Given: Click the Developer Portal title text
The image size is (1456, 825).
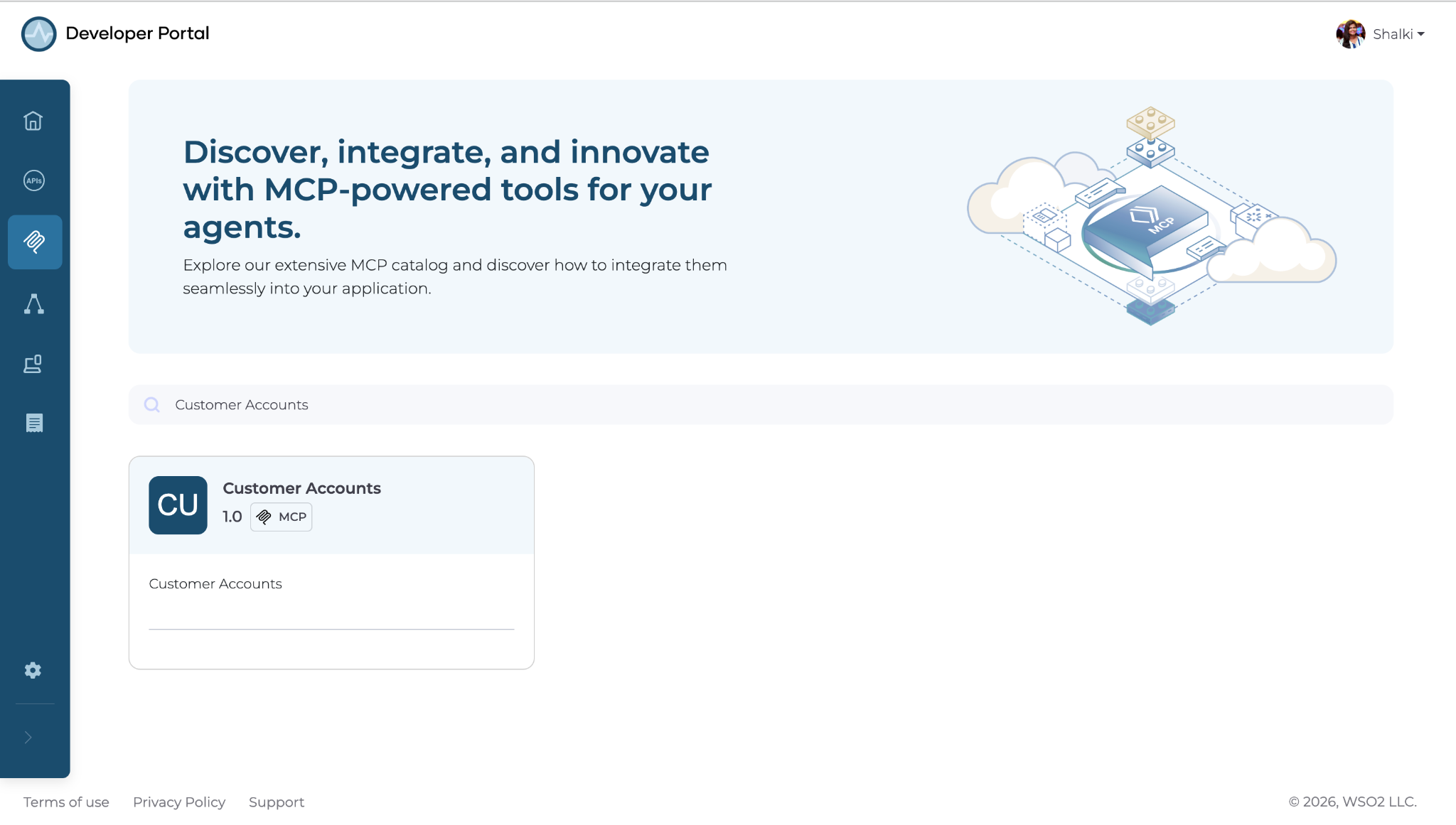Looking at the screenshot, I should pos(137,33).
